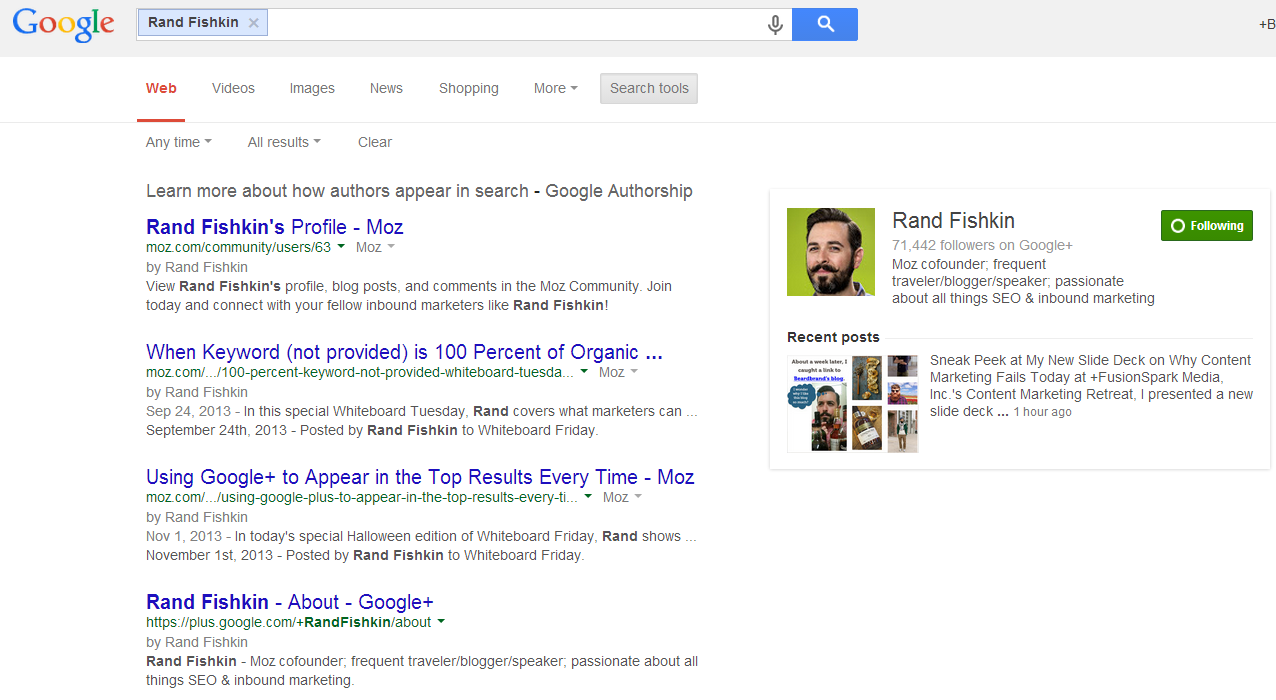This screenshot has height=700, width=1276.
Task: Click the '1 hour ago' post timestamp
Action: click(x=1042, y=412)
